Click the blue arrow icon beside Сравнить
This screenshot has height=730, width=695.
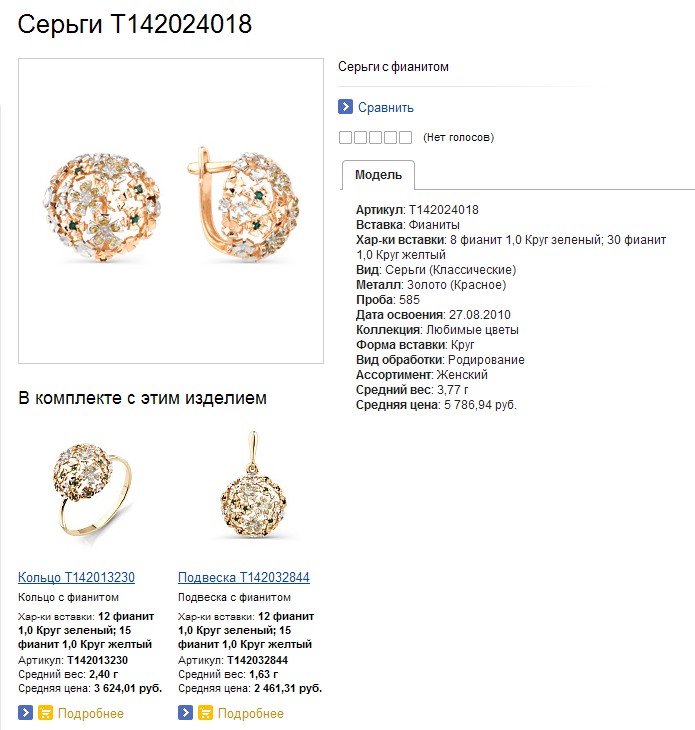pos(345,107)
